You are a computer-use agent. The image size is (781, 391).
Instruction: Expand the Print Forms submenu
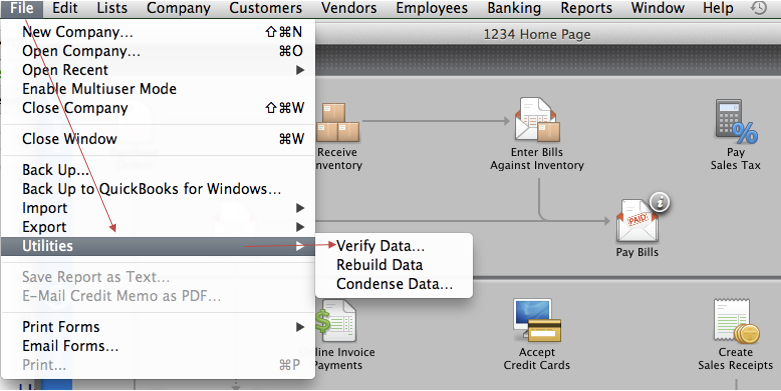click(x=158, y=327)
